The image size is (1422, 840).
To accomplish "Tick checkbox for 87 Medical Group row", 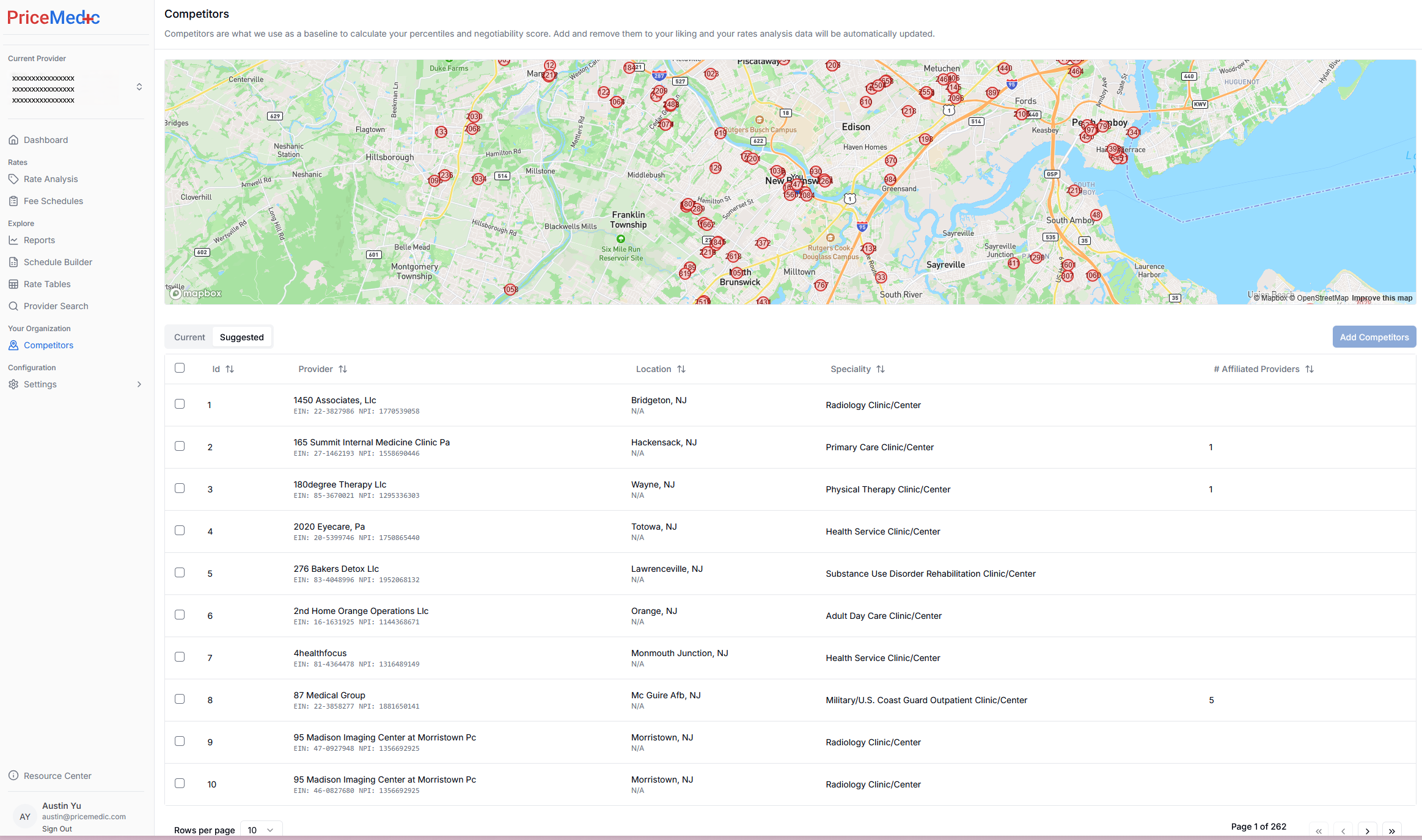I will pyautogui.click(x=180, y=699).
